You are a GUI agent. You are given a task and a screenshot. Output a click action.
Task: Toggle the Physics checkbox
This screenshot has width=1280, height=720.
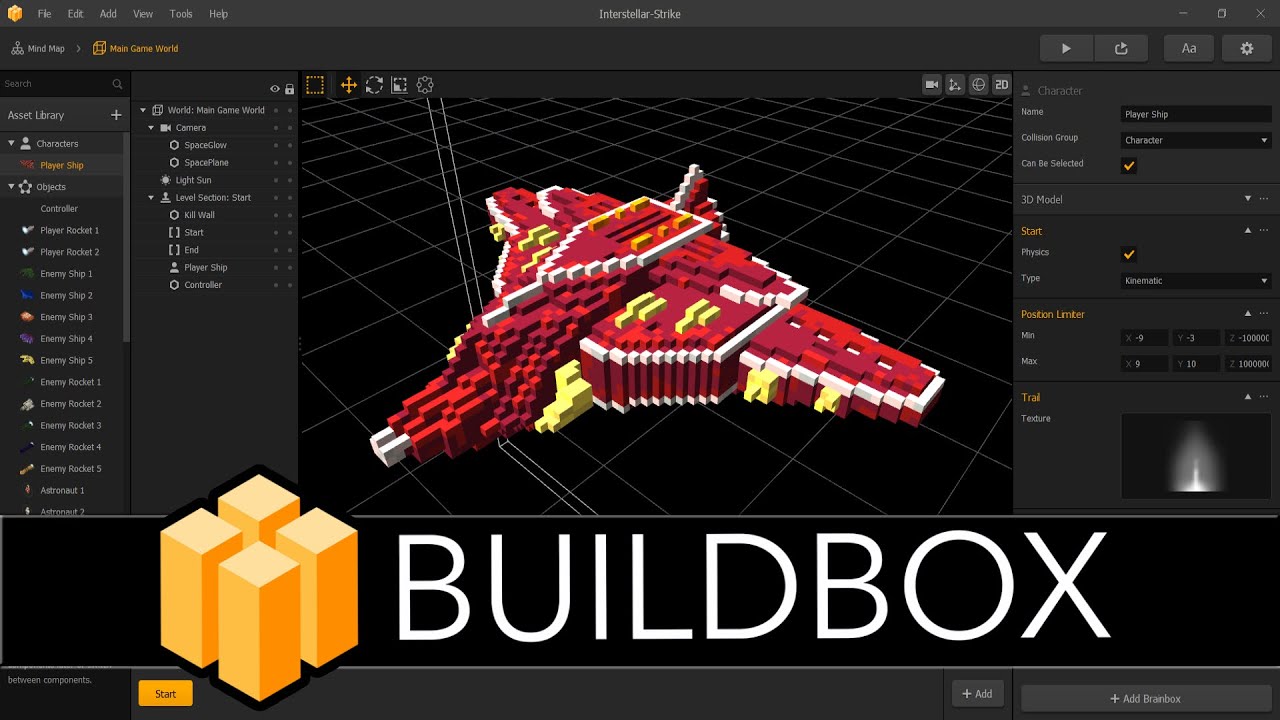[1129, 254]
